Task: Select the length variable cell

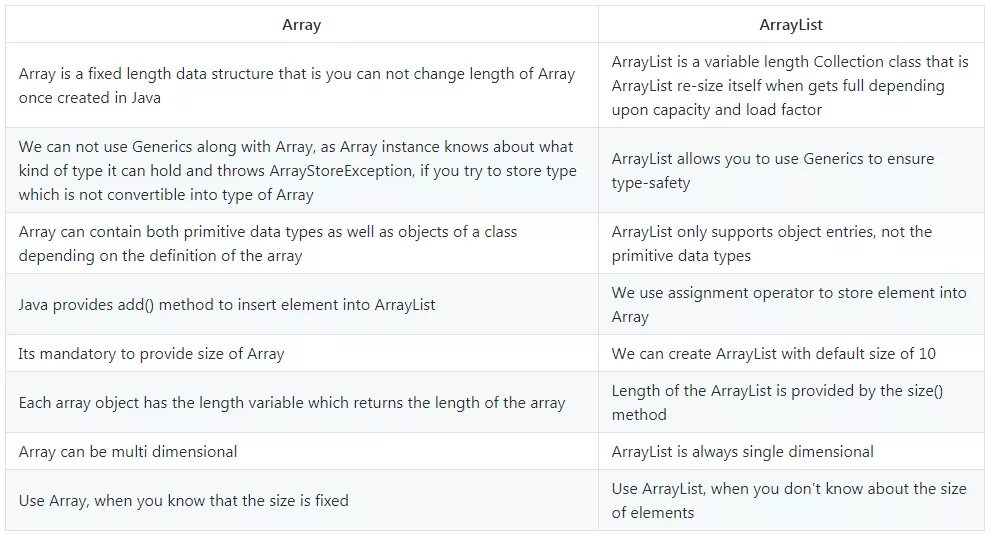Action: pyautogui.click(x=302, y=402)
